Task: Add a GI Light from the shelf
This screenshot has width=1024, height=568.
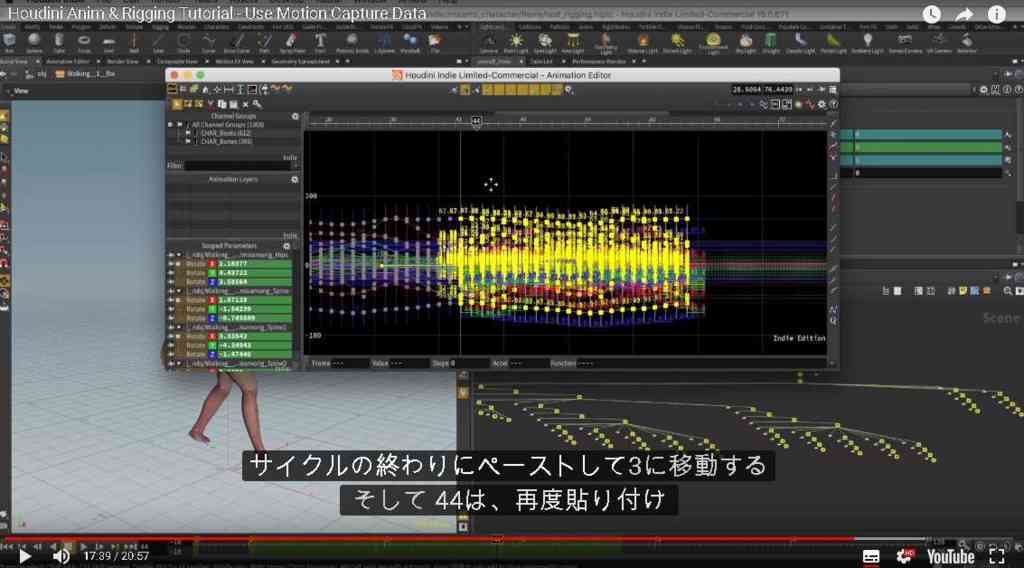Action: click(771, 42)
